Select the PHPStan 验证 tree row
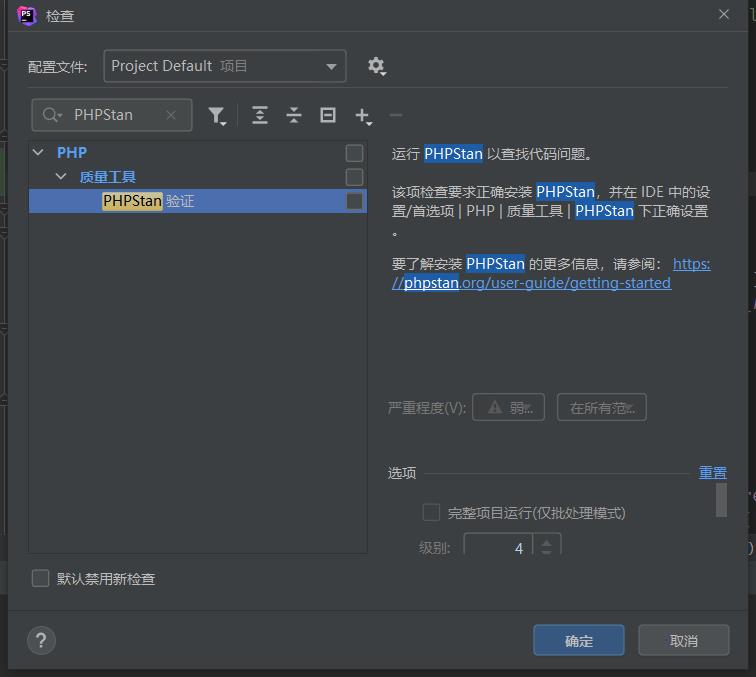The width and height of the screenshot is (756, 677). click(x=198, y=201)
